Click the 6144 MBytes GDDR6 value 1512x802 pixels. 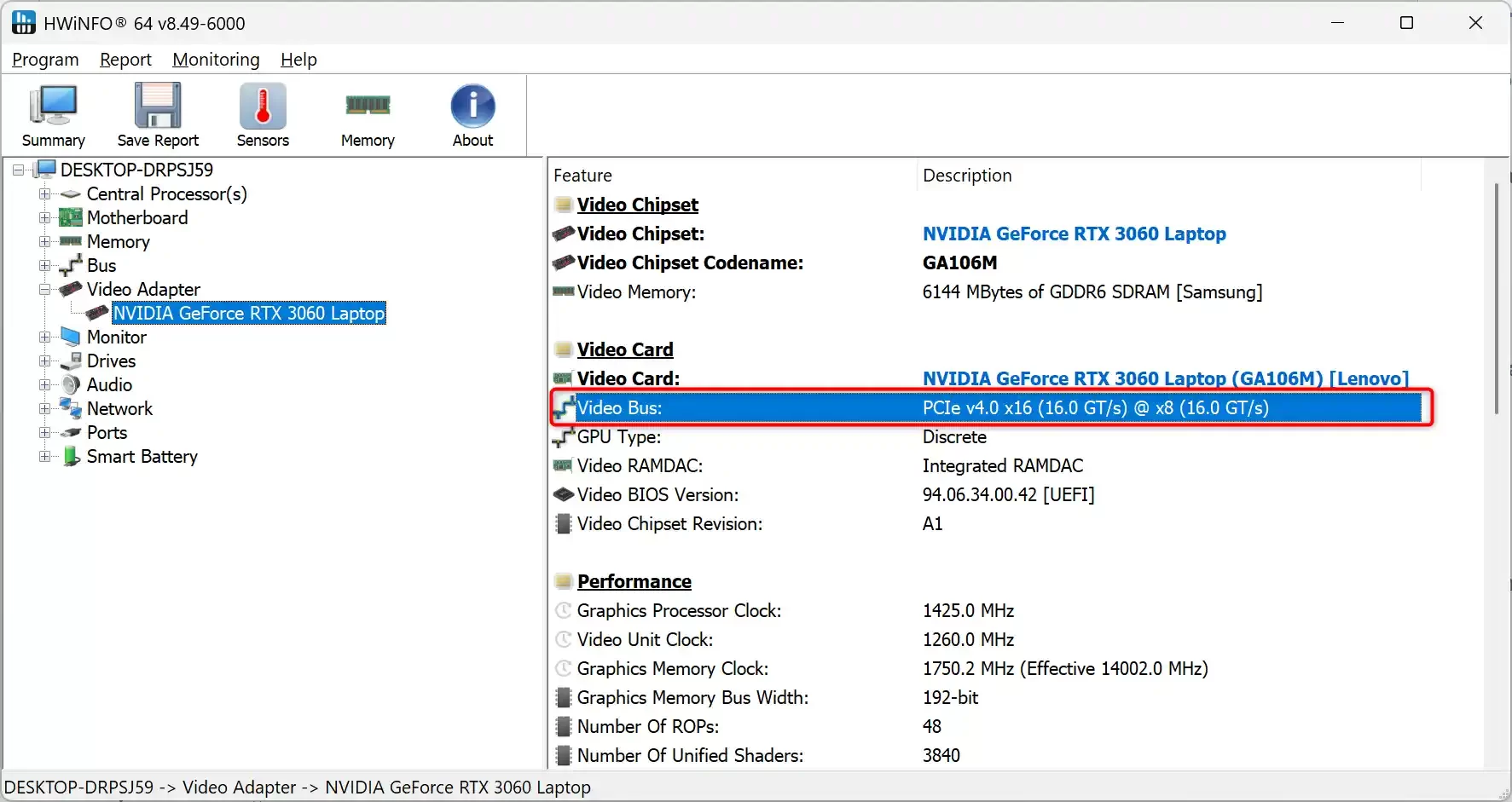click(x=1092, y=291)
